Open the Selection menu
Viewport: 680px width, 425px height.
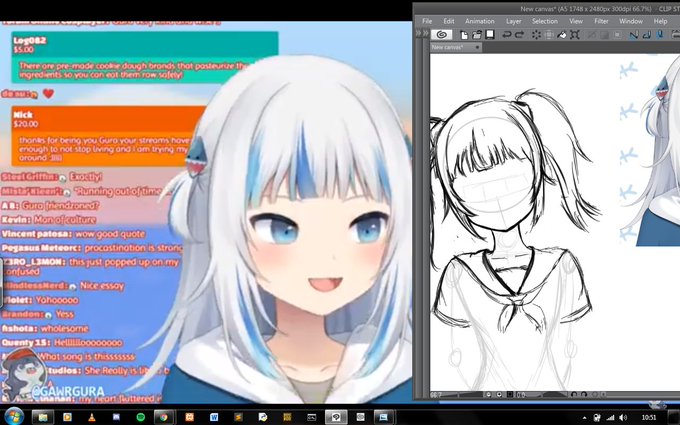545,21
